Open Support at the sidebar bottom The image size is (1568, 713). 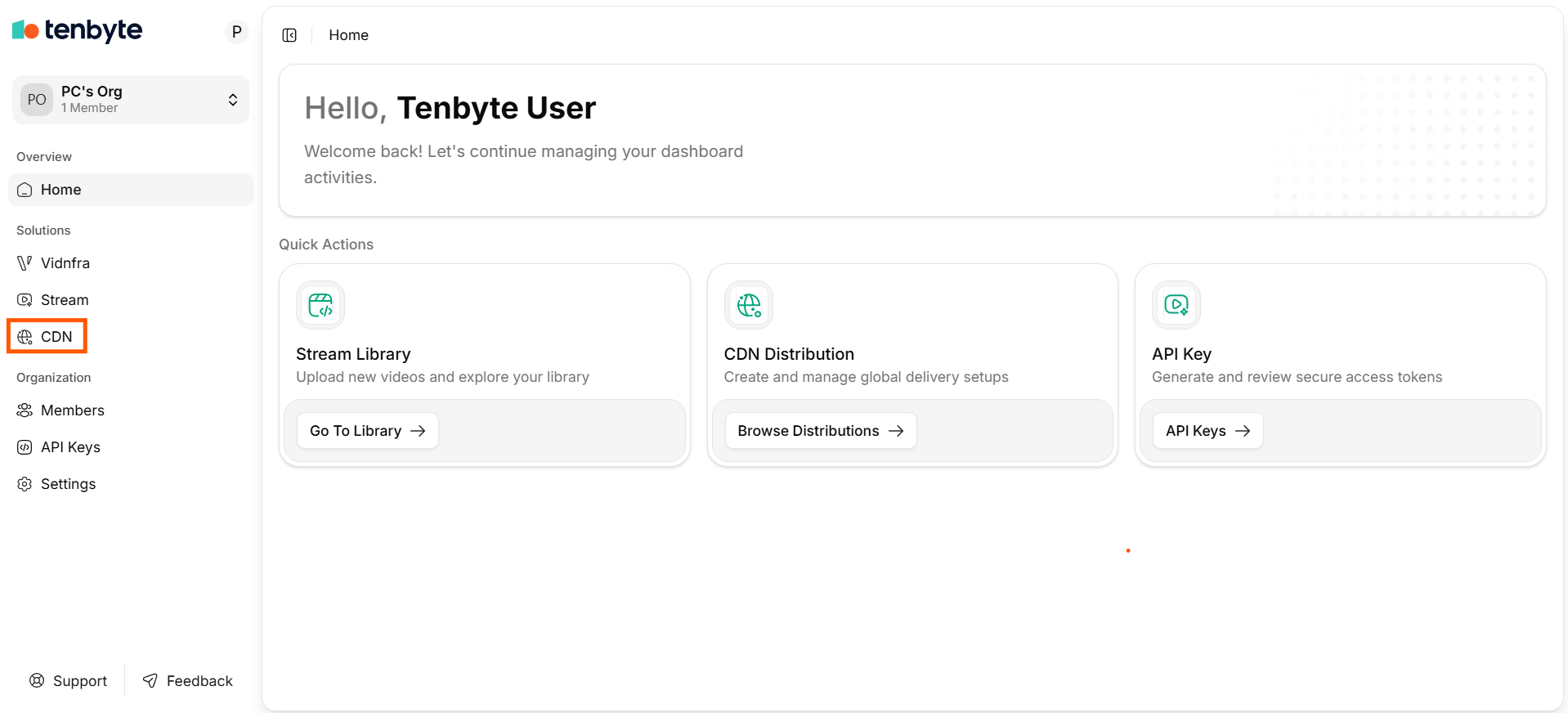[x=69, y=681]
